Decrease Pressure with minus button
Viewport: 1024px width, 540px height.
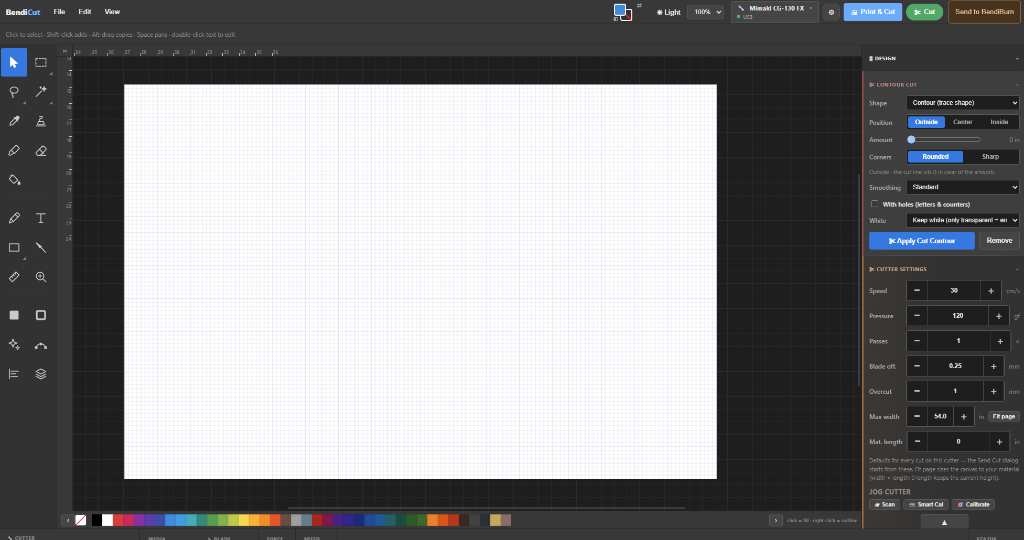[x=917, y=316]
